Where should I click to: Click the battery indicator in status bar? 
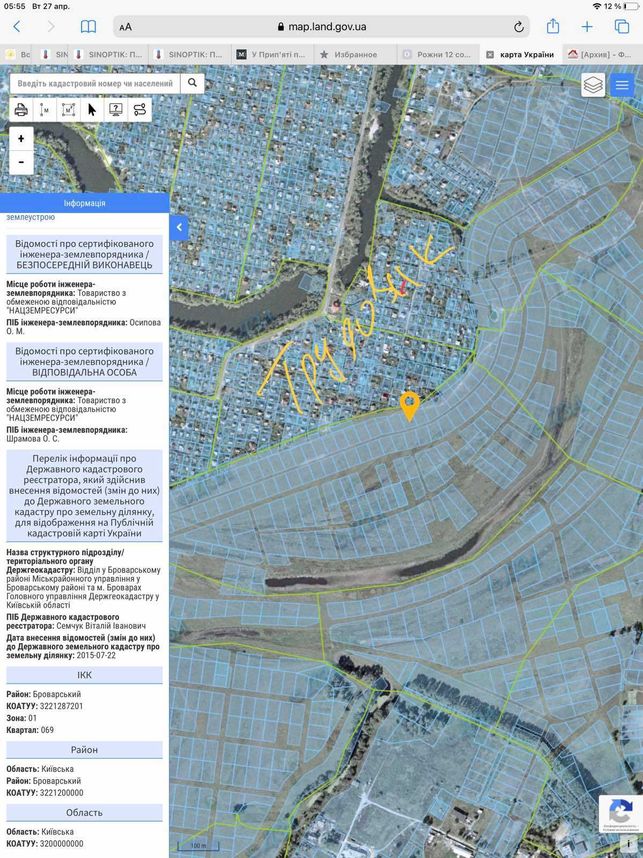point(631,6)
